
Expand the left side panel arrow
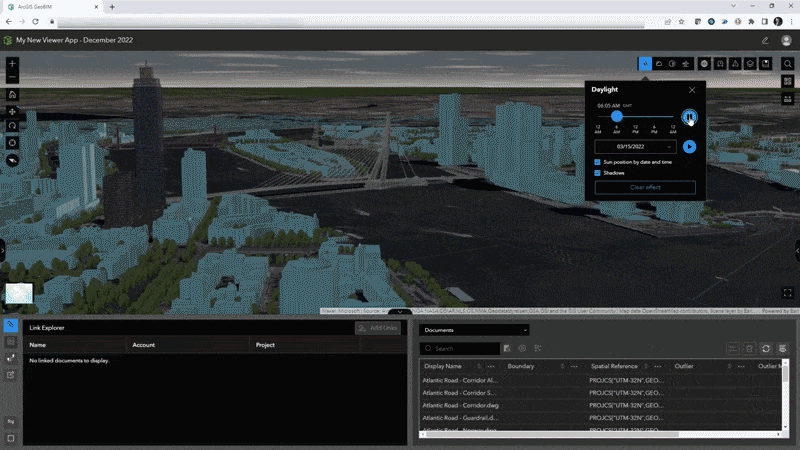pos(3,251)
